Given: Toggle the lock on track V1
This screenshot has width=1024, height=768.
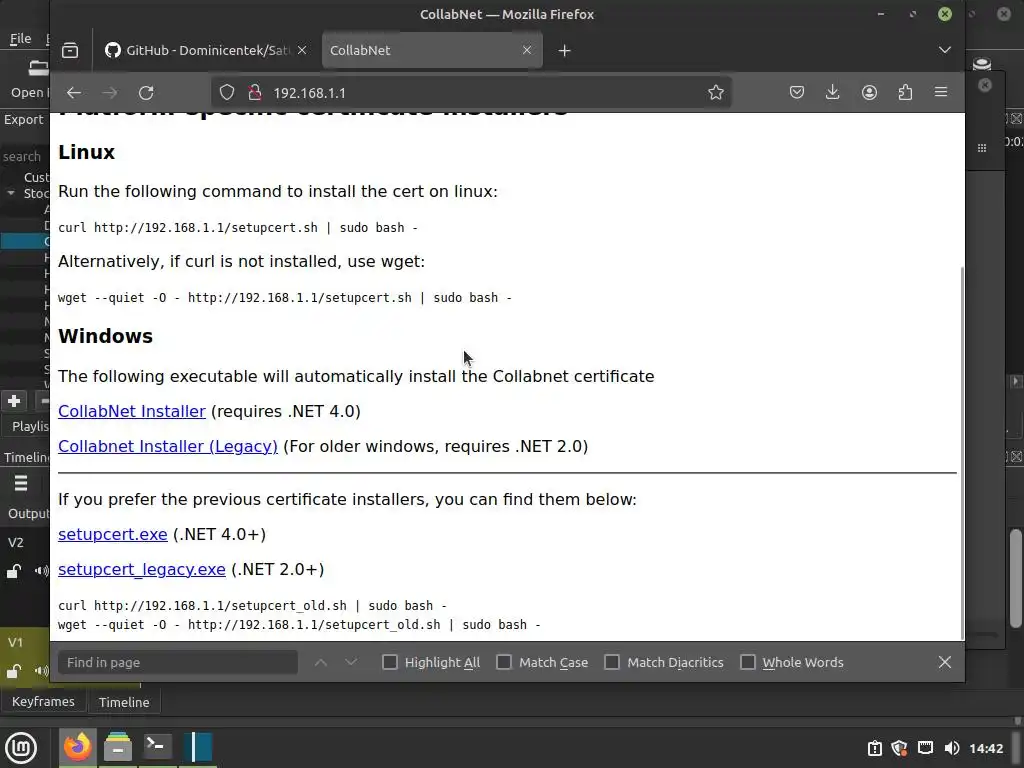Looking at the screenshot, I should (x=14, y=671).
